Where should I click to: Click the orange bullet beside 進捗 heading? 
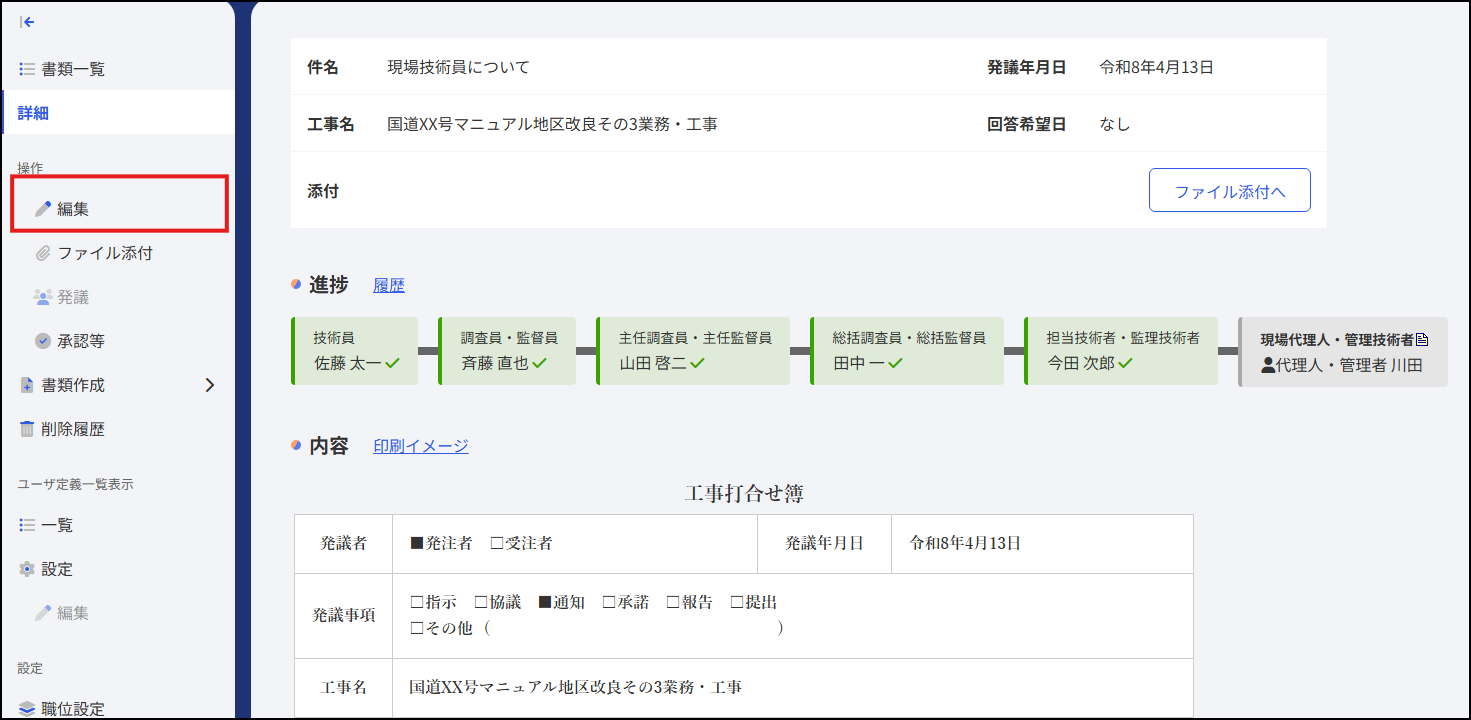click(296, 285)
